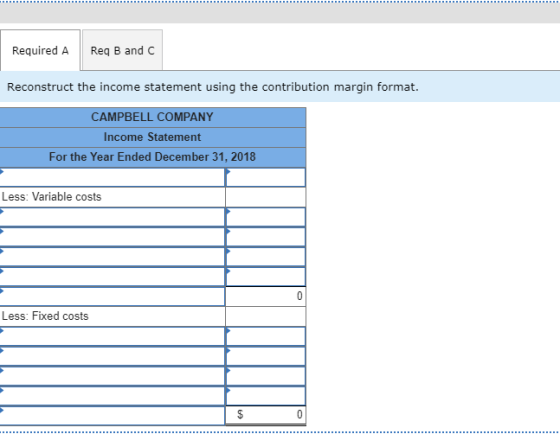
Task: Click the subtotal 0 cell above Less: Fixed costs
Action: 266,296
